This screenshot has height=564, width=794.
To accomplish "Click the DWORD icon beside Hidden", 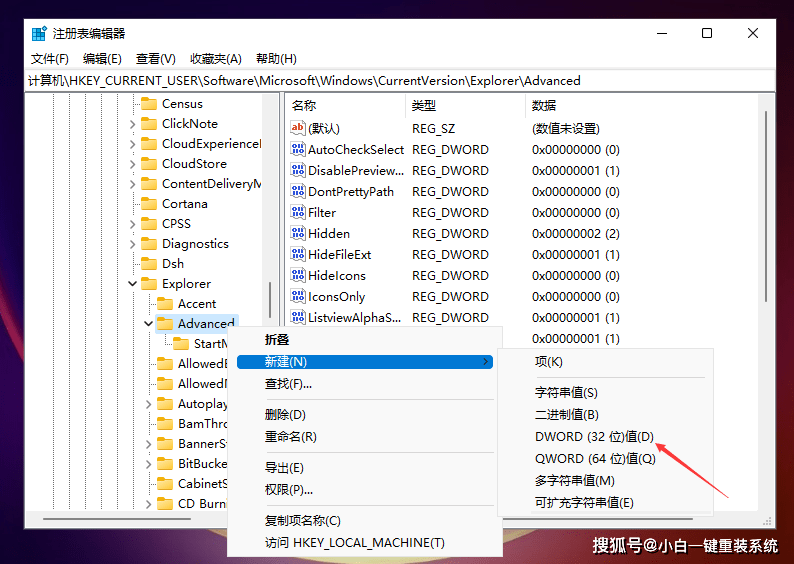I will pyautogui.click(x=298, y=233).
